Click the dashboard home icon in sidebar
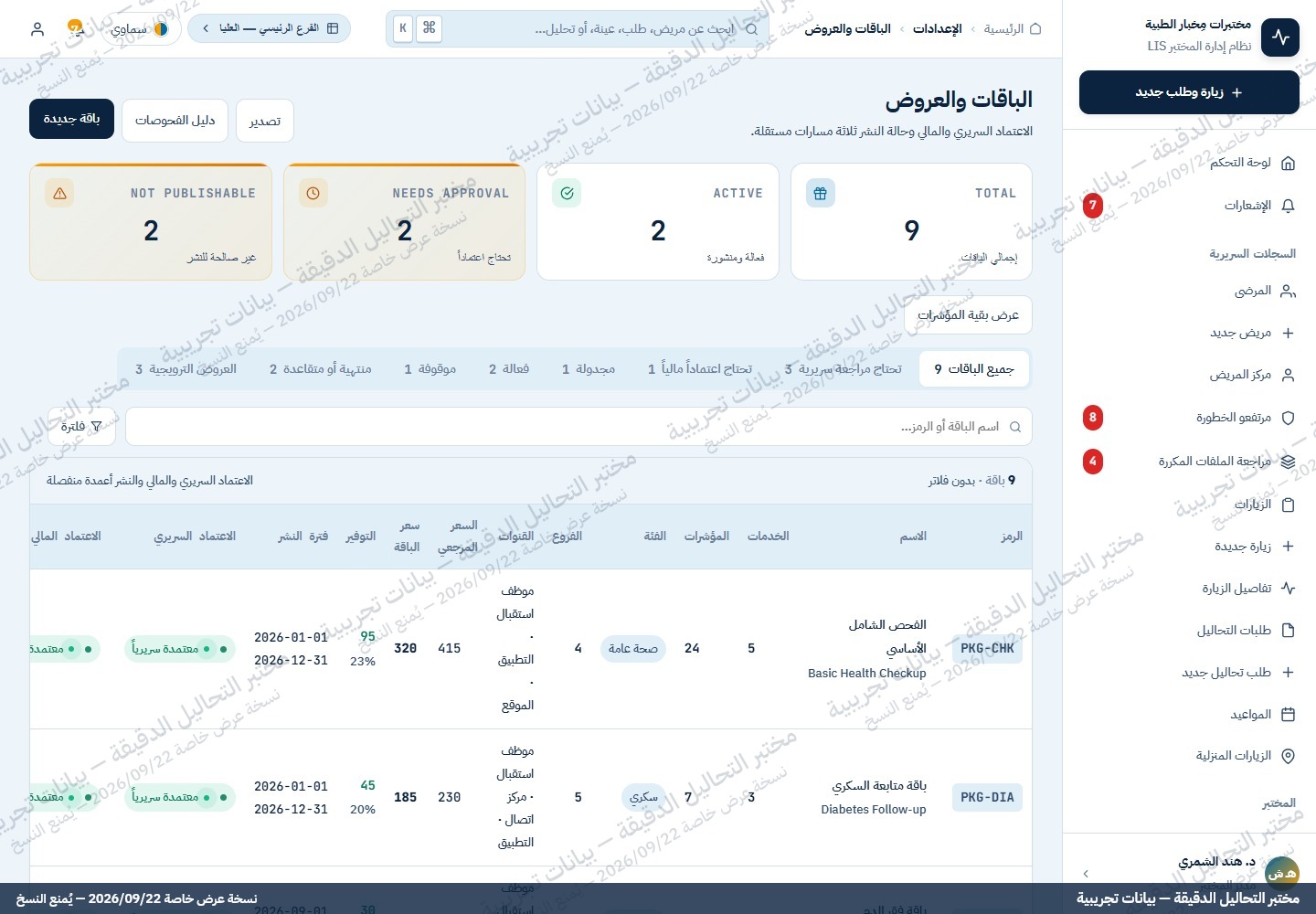 point(1288,164)
